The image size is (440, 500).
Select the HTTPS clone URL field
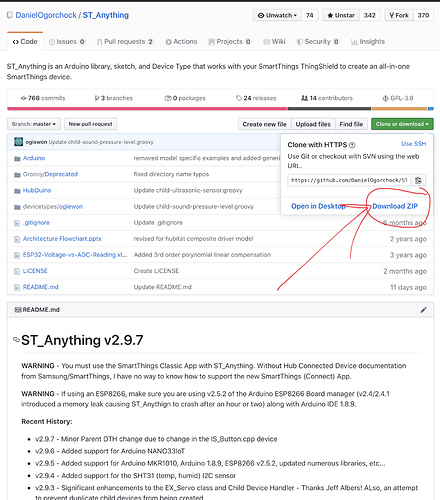coord(349,180)
